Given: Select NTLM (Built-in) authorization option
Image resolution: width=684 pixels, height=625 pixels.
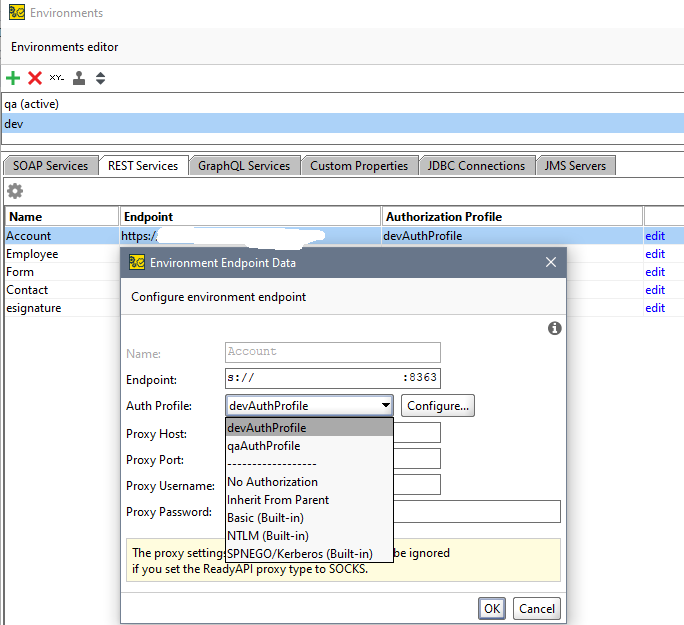Looking at the screenshot, I should (x=267, y=536).
